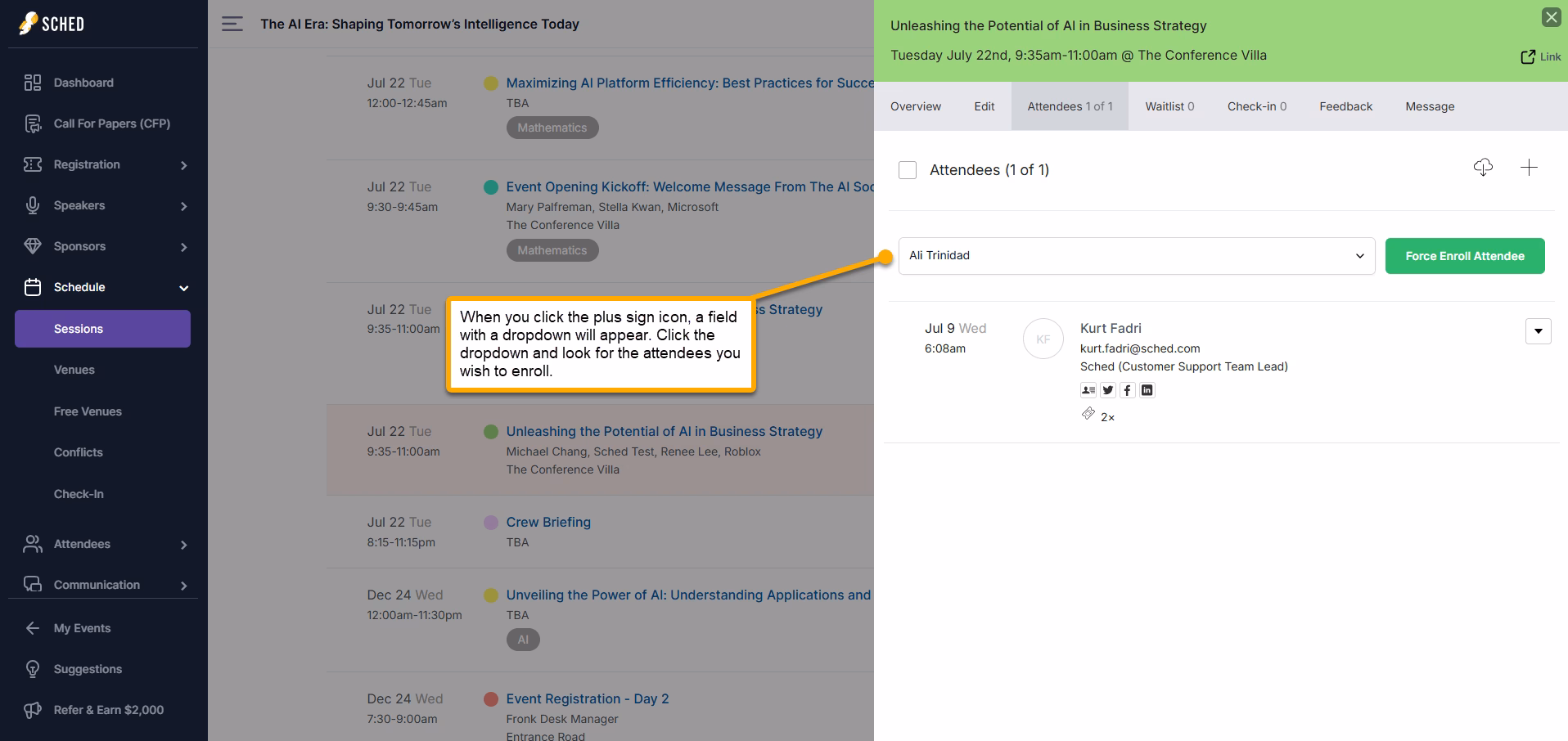Screen dimensions: 1568x741
Task: Click the ticket 2x icon
Action: tap(1088, 414)
